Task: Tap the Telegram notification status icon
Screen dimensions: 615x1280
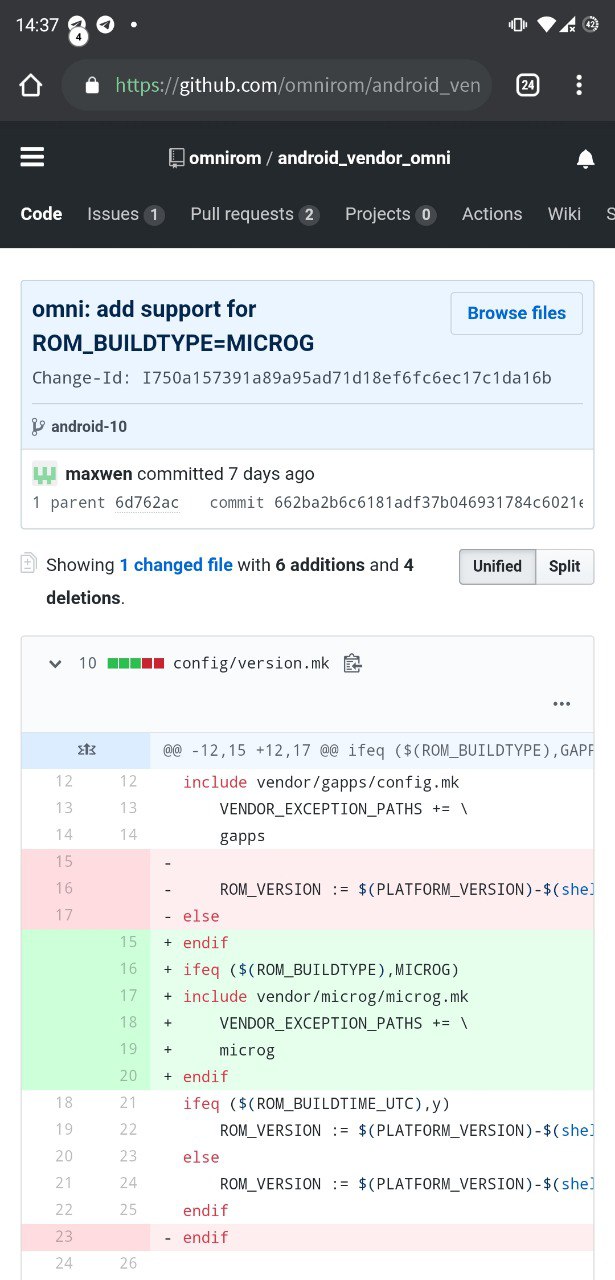Action: (105, 25)
